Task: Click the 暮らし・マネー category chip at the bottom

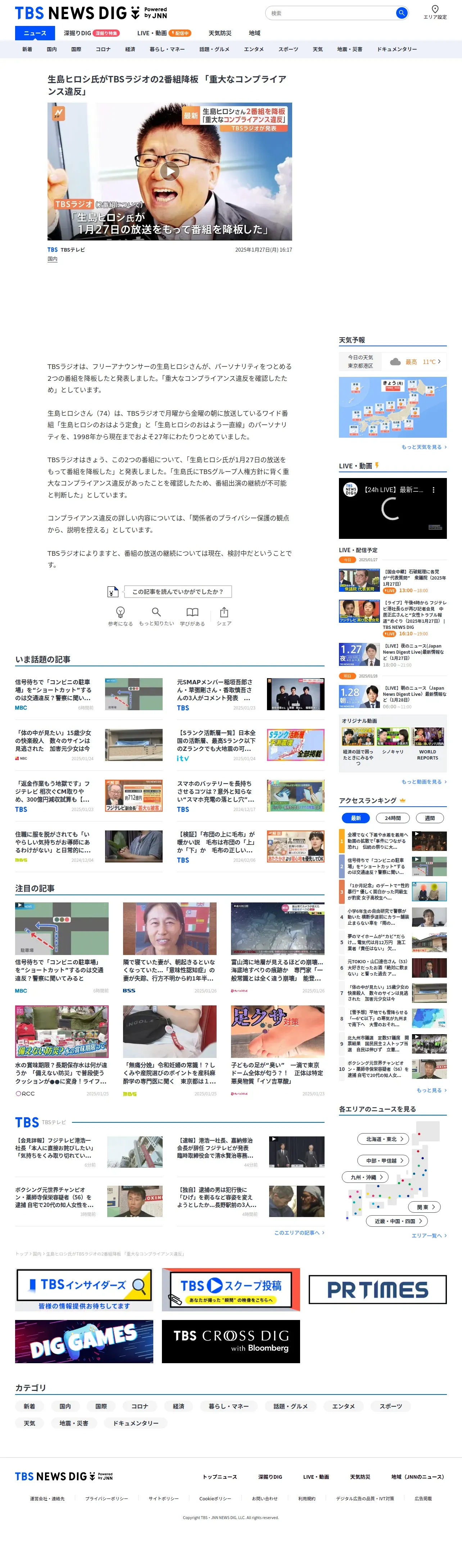Action: click(x=228, y=1406)
